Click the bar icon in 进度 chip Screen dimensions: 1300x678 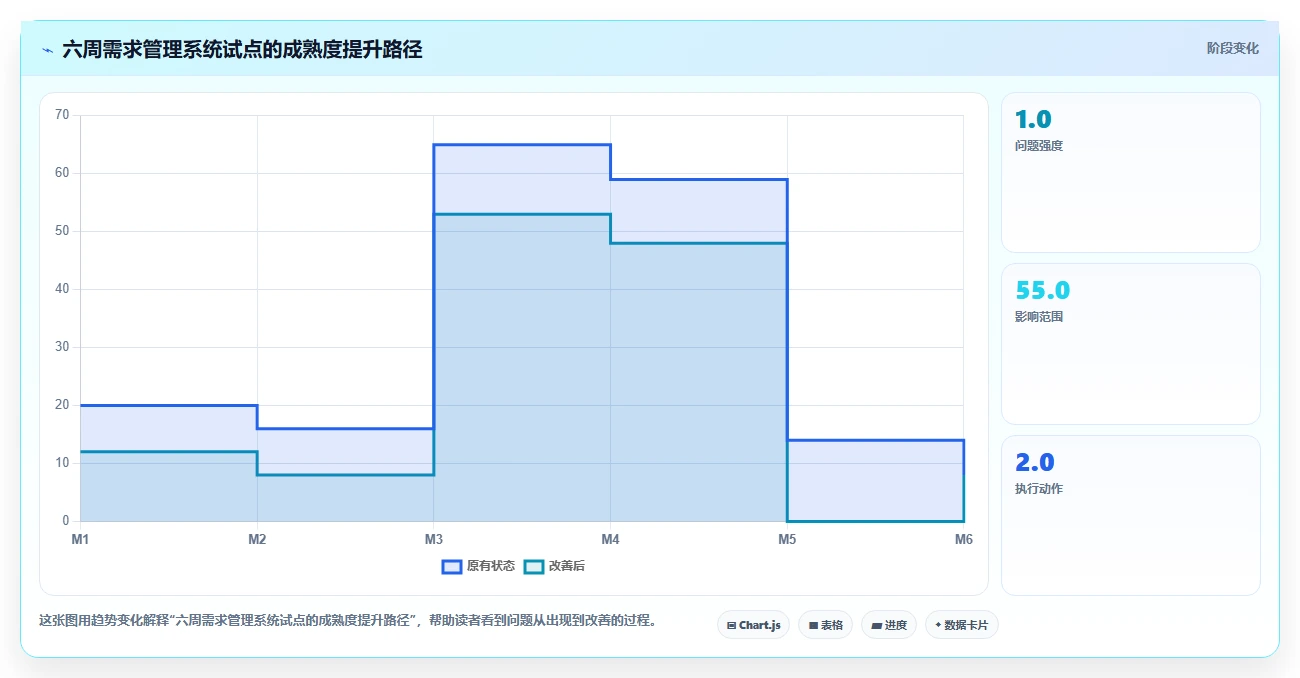pos(876,625)
